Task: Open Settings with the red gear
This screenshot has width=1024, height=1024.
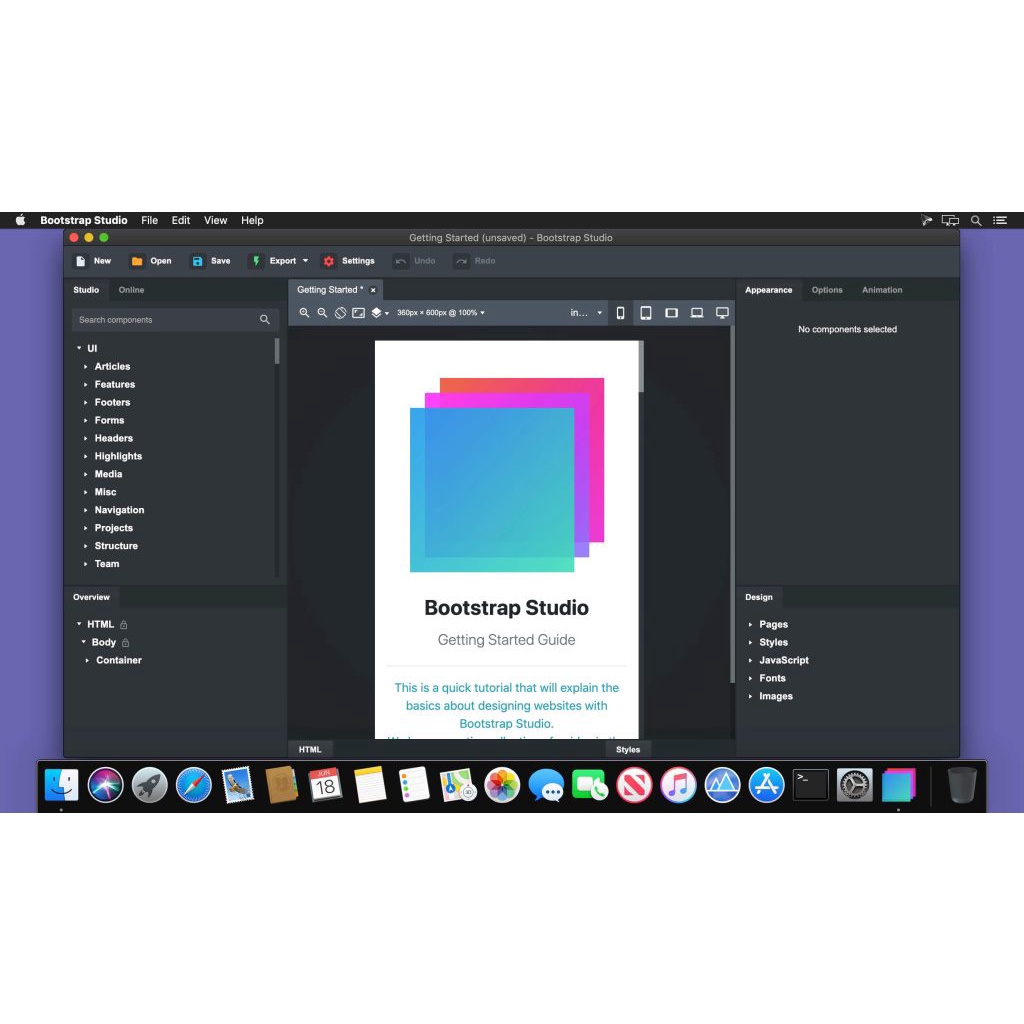Action: click(349, 261)
